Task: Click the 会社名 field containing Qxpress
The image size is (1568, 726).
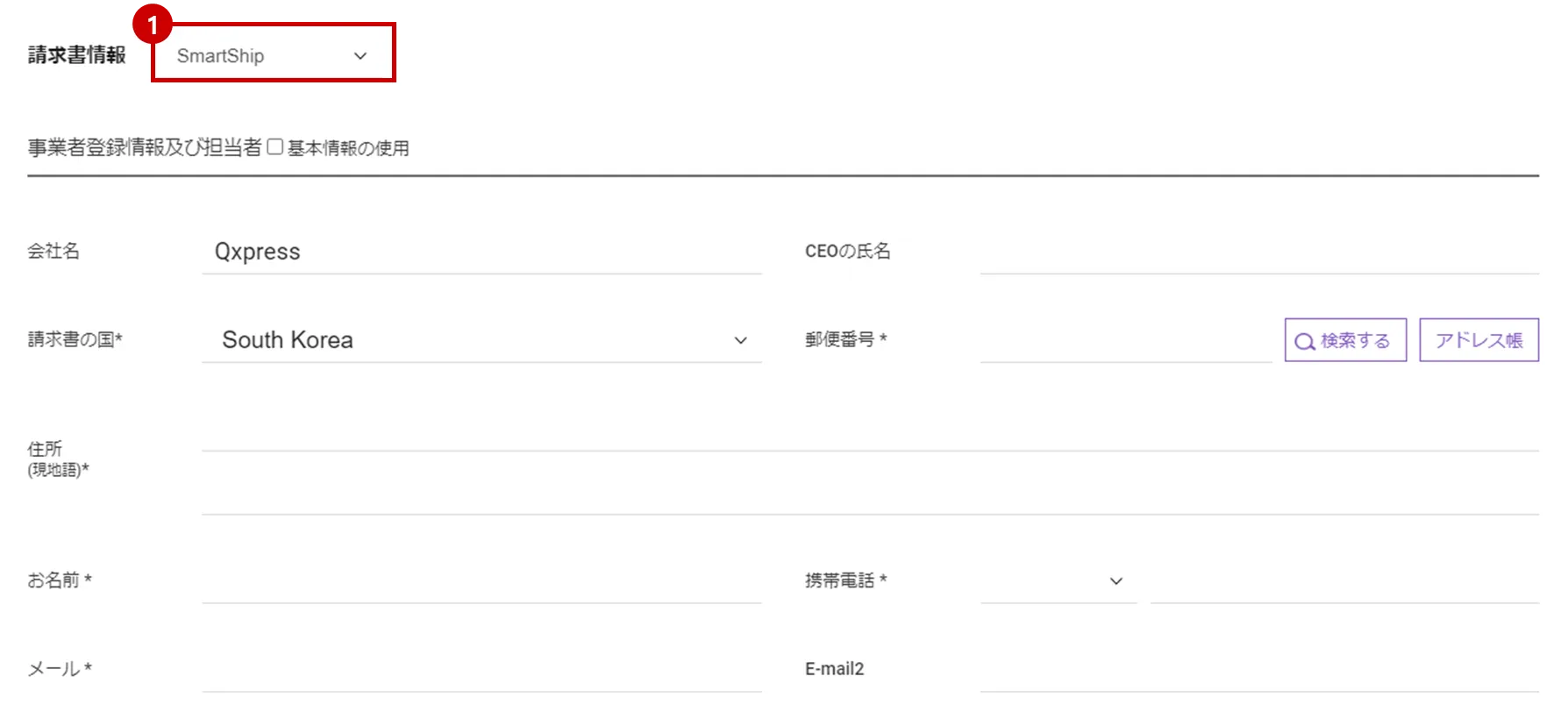Action: coord(481,252)
